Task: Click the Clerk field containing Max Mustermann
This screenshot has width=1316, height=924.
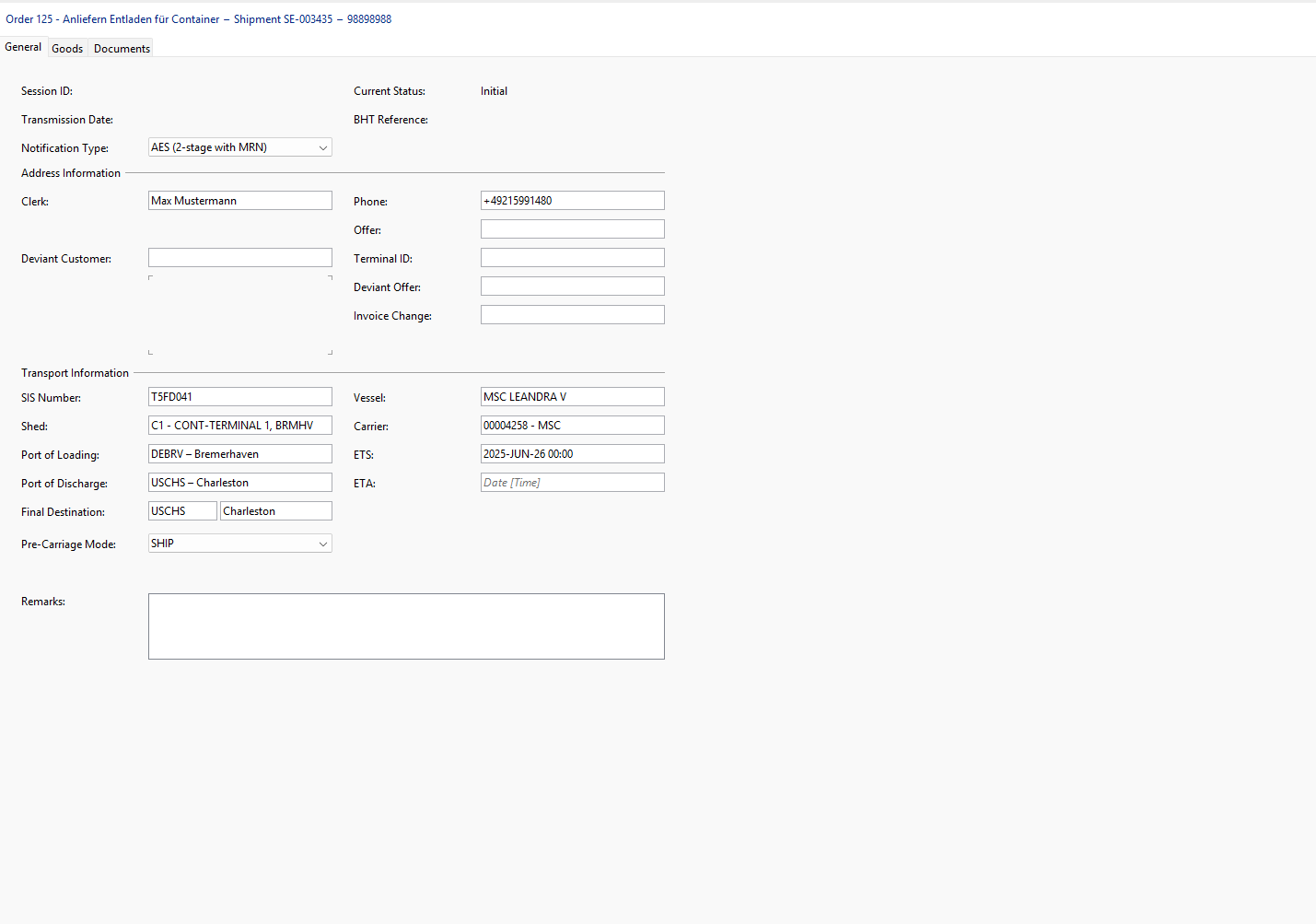Action: tap(240, 201)
